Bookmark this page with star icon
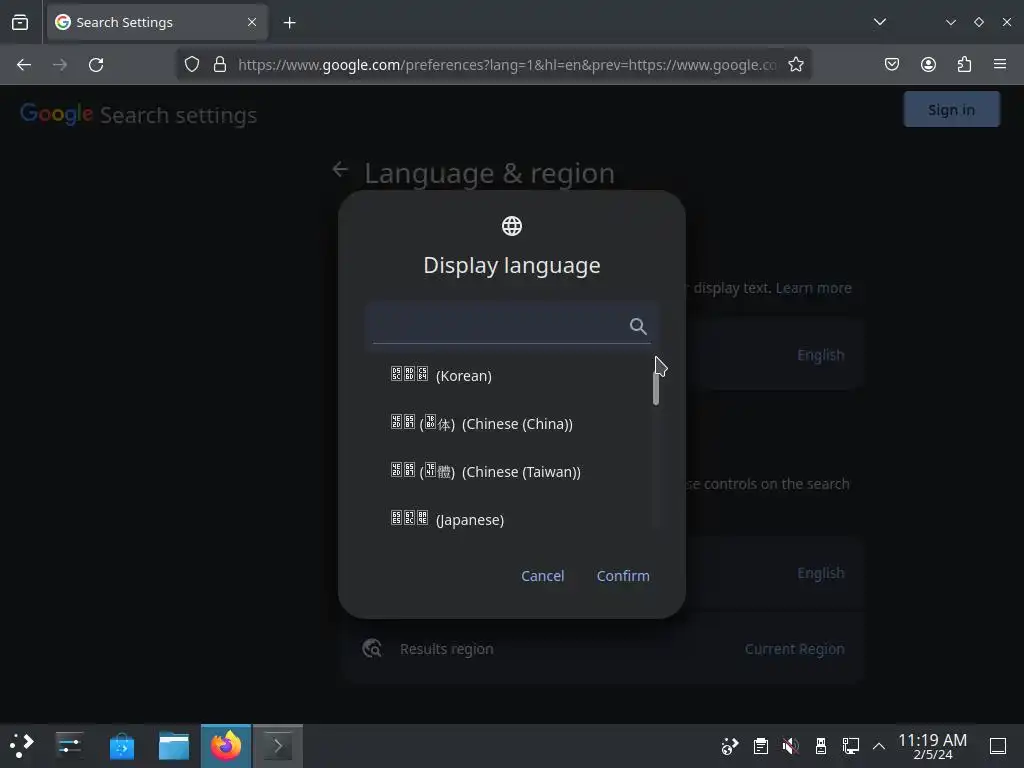 (795, 65)
